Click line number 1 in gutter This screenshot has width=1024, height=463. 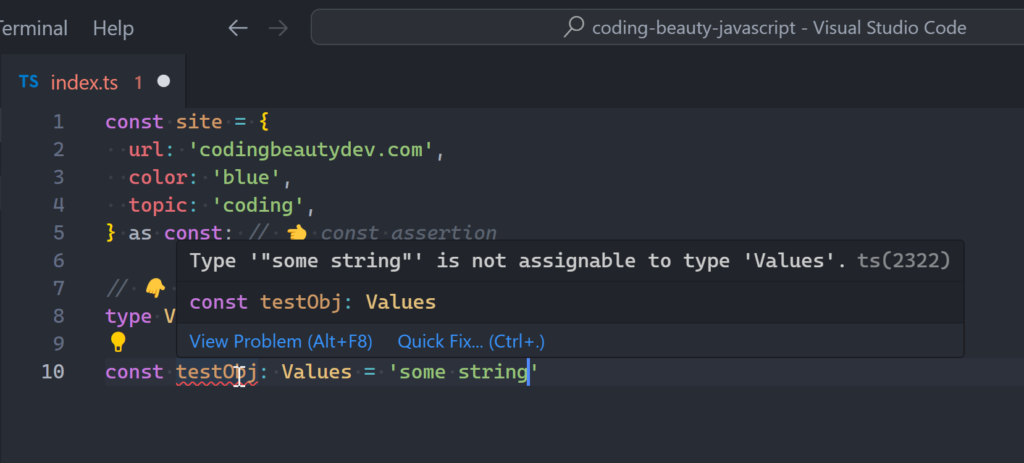click(59, 122)
